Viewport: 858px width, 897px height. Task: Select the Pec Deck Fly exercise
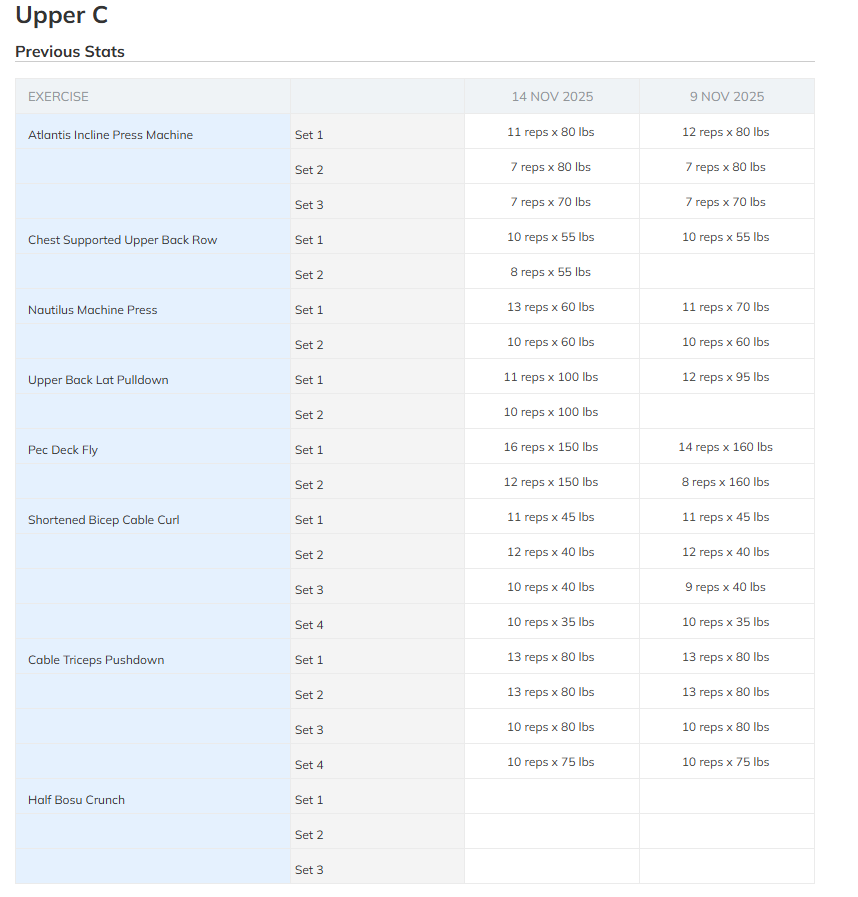pyautogui.click(x=63, y=450)
